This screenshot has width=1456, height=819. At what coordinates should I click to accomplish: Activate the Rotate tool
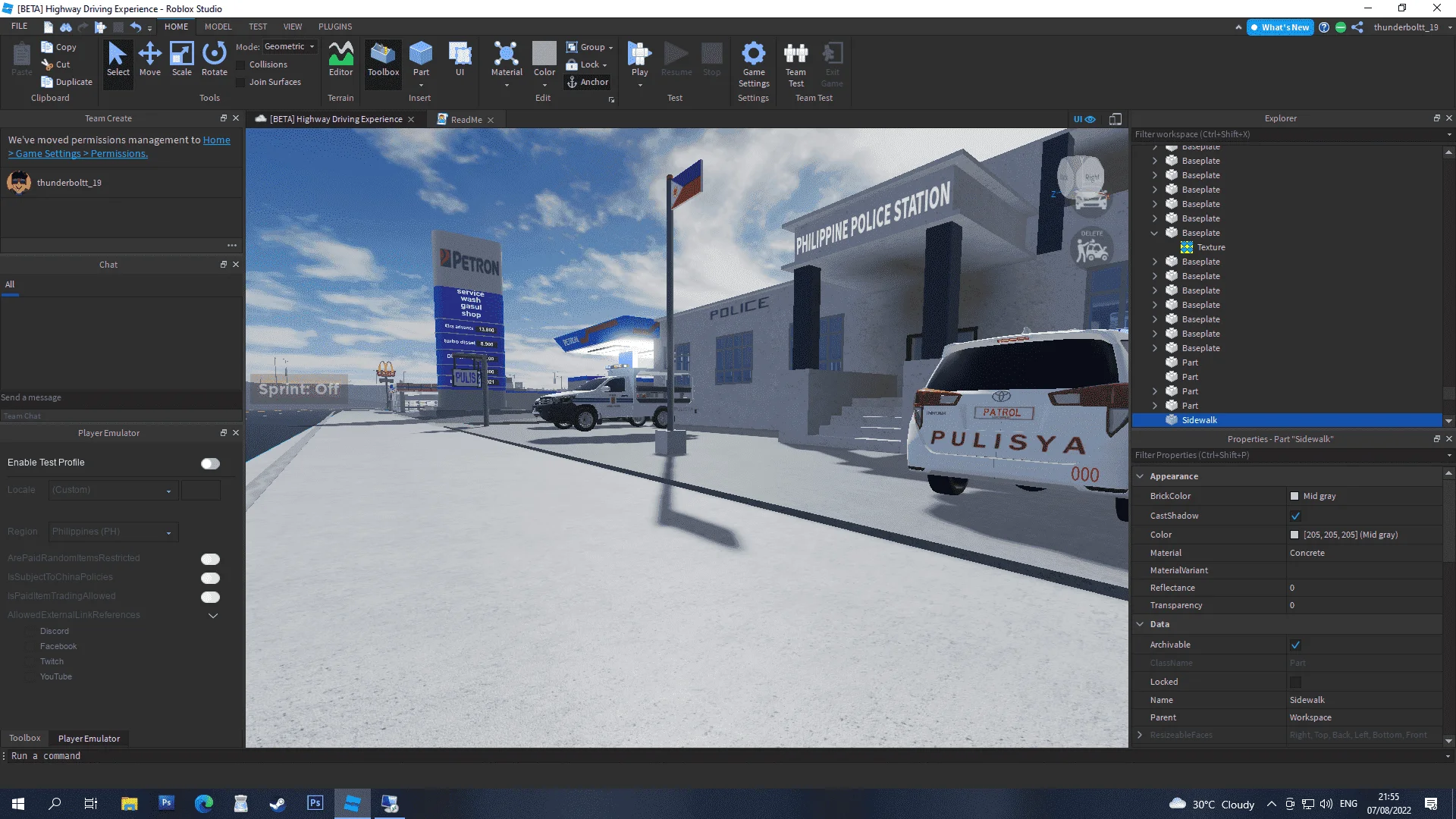click(x=215, y=59)
